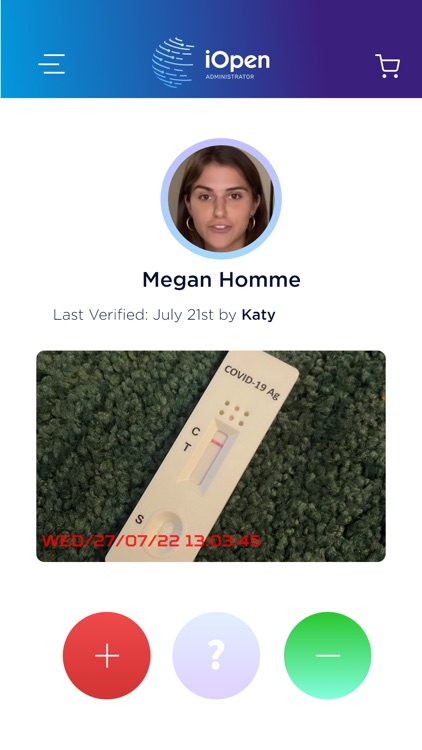Select the Megan Homme name heading
The height and width of the screenshot is (750, 422).
tap(222, 280)
